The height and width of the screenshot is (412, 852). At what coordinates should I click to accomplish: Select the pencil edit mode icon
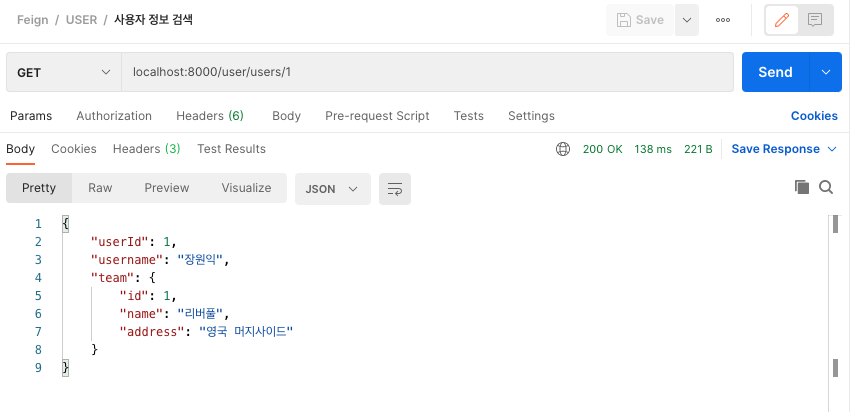pos(782,20)
